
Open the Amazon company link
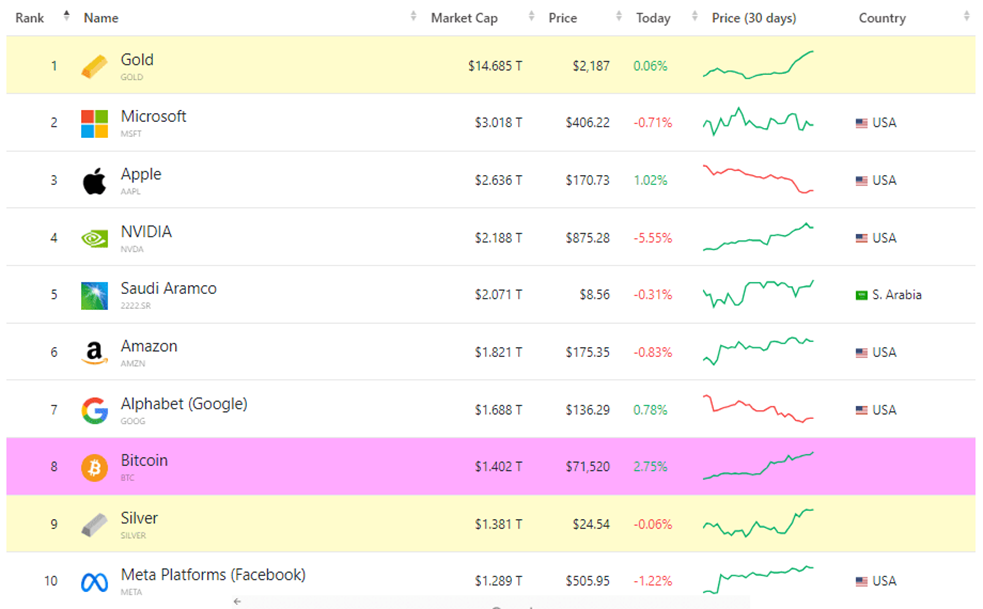[149, 346]
